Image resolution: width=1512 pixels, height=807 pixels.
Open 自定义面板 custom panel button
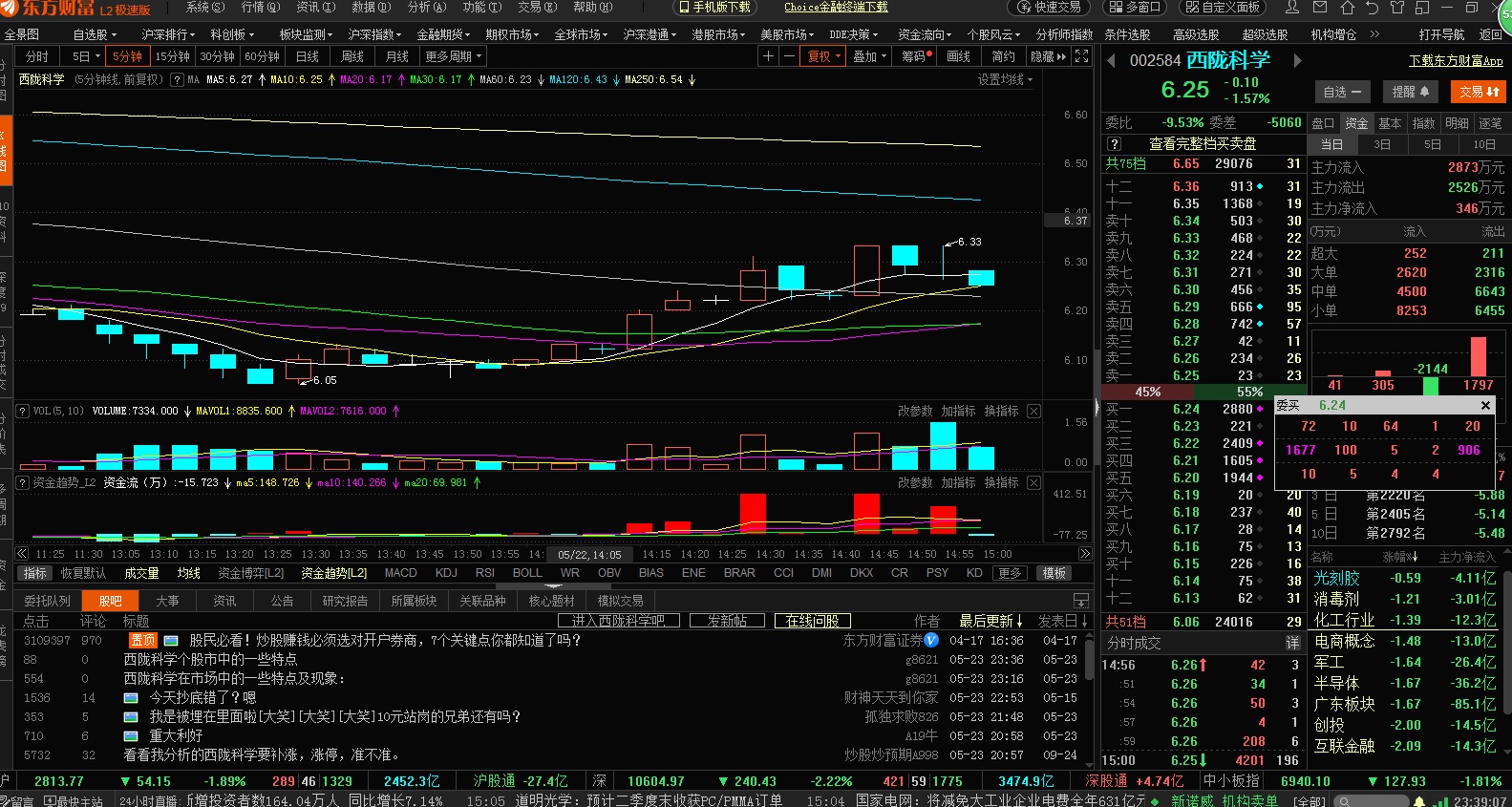[1224, 8]
